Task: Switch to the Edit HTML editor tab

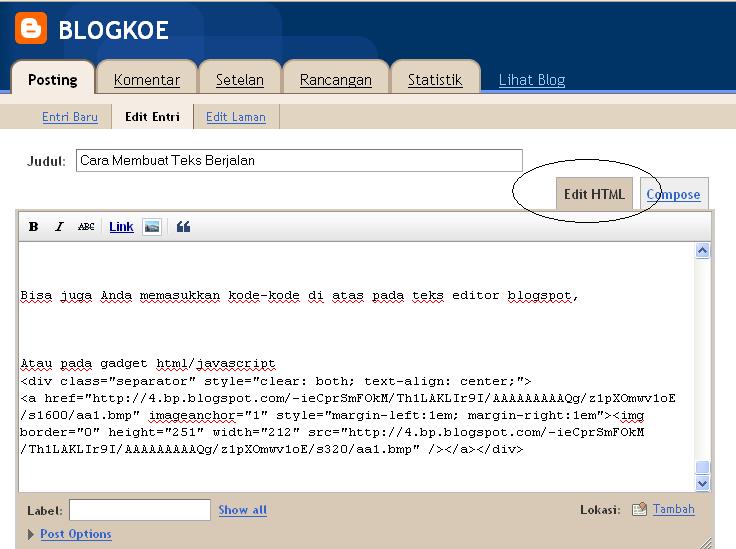Action: coord(594,194)
